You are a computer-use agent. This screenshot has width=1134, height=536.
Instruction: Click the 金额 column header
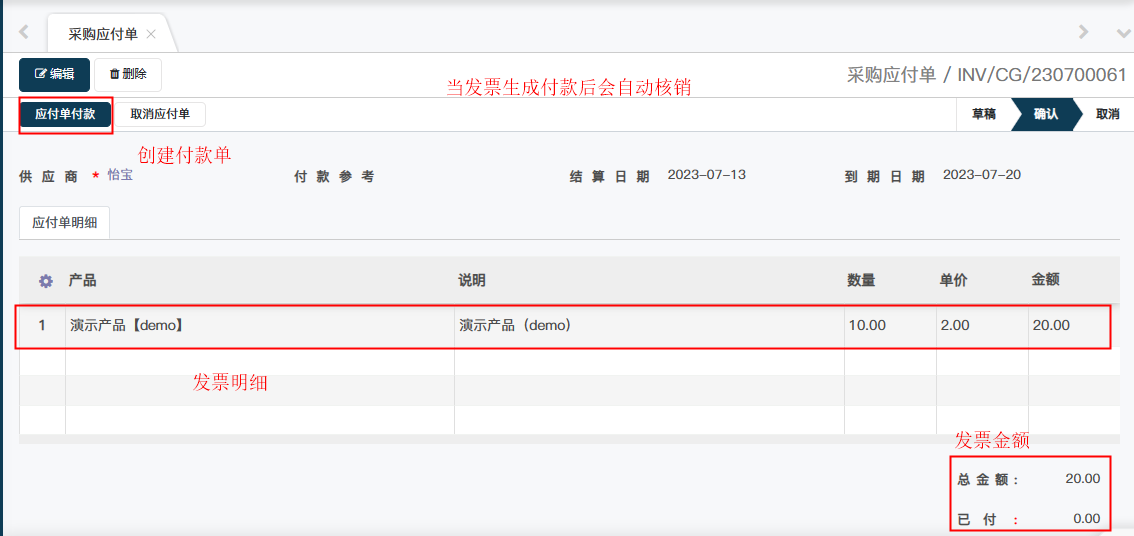(x=1045, y=281)
